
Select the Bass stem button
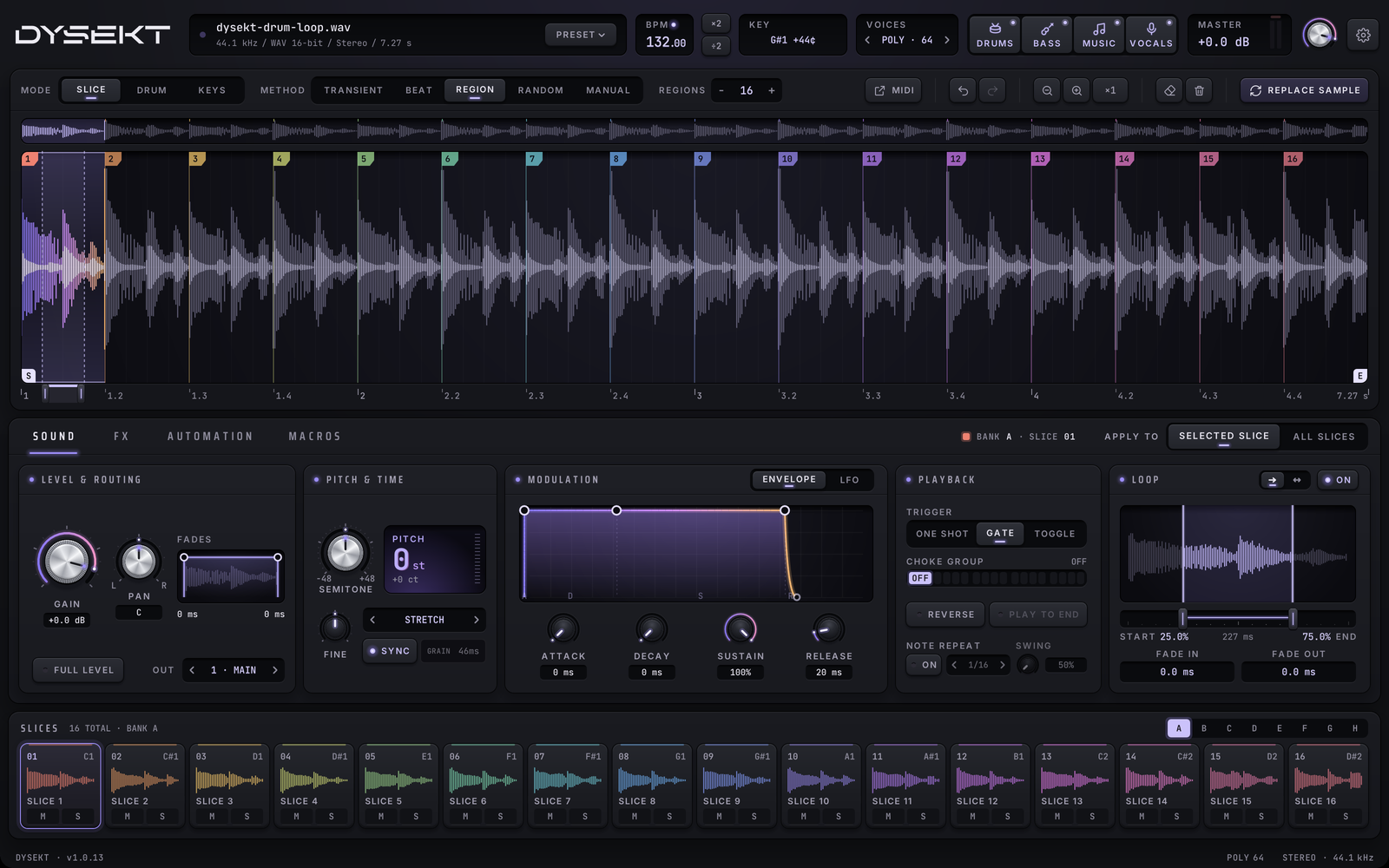[x=1047, y=35]
